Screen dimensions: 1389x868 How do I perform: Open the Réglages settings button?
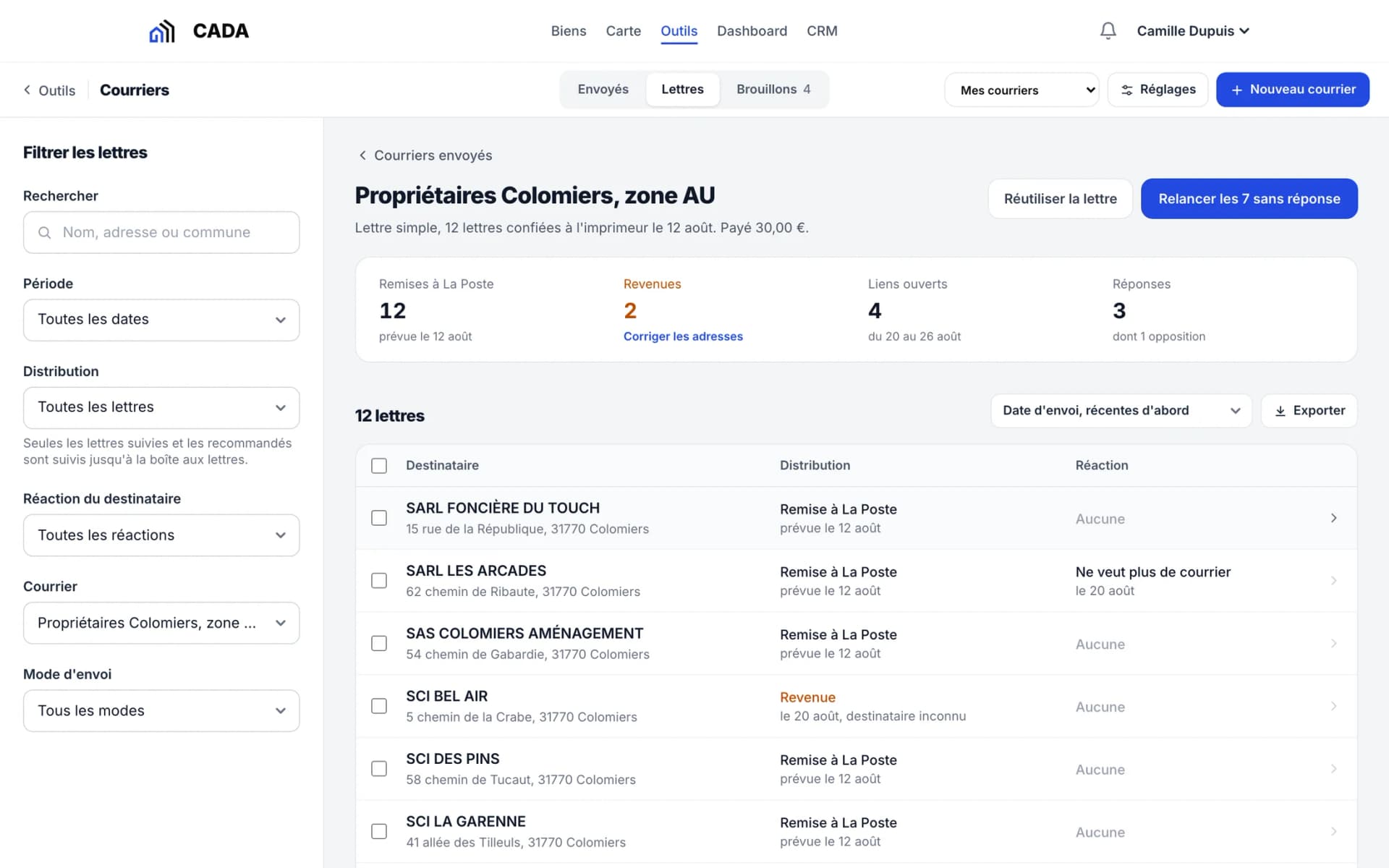tap(1157, 90)
